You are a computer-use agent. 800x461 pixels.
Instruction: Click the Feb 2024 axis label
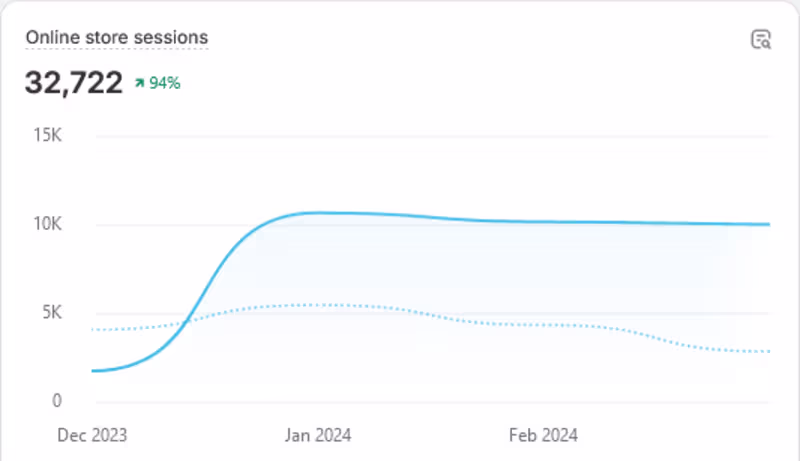pos(543,436)
